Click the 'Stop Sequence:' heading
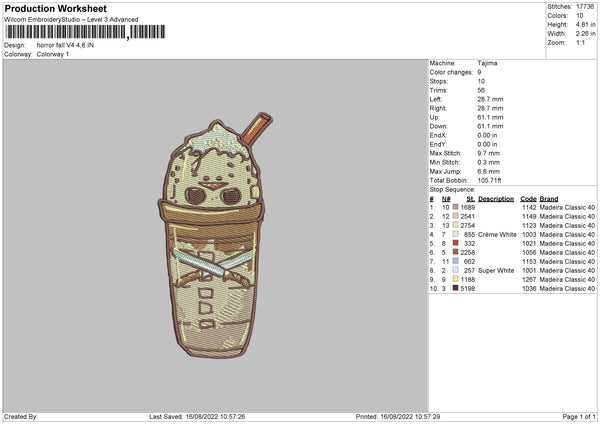Screen dimensions: 600x424 click(452, 190)
